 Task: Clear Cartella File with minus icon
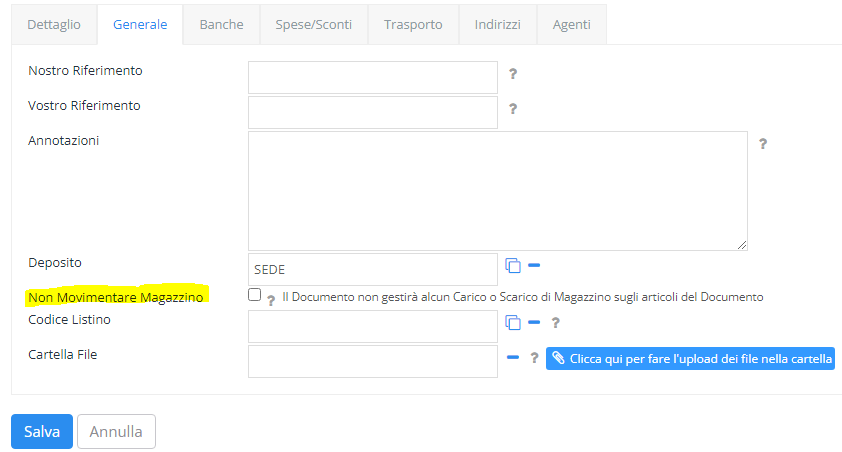point(513,357)
